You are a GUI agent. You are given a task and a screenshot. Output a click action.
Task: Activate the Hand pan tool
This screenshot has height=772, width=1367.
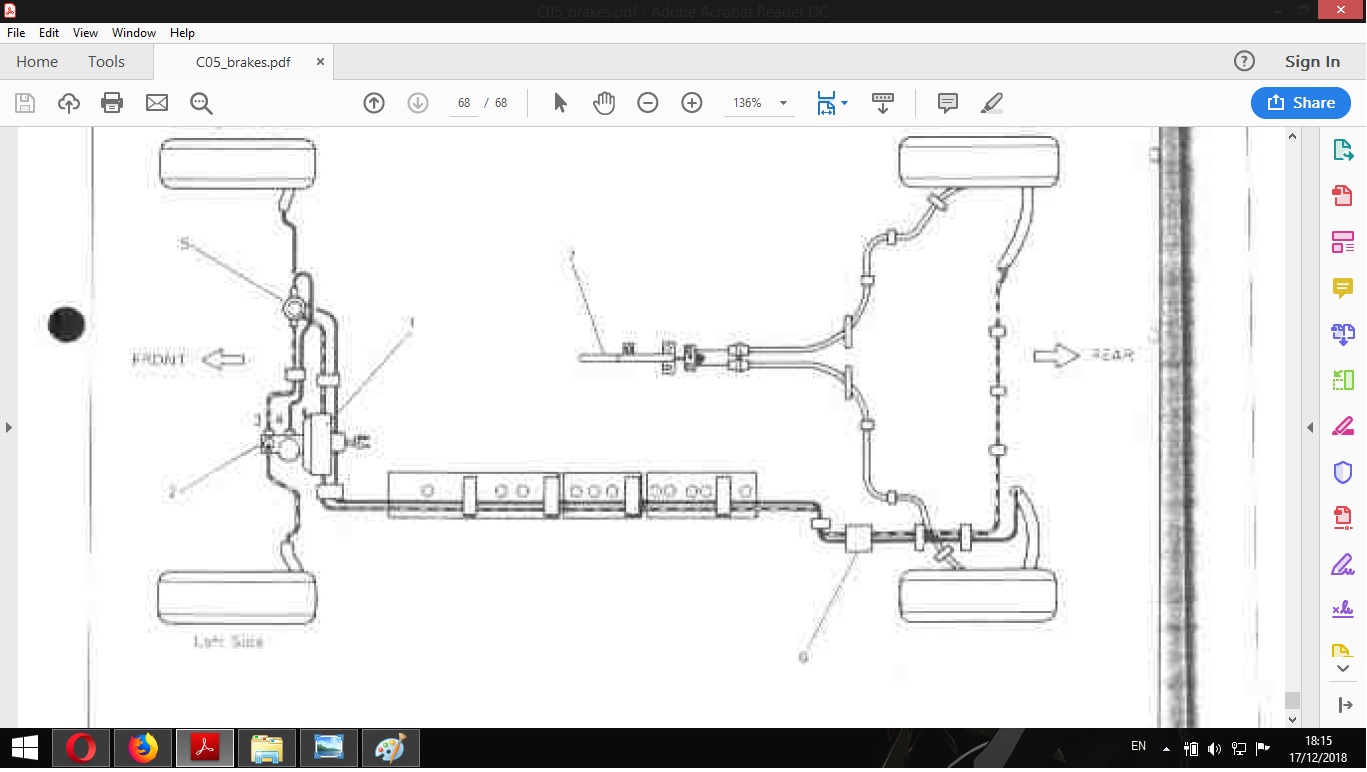coord(604,103)
